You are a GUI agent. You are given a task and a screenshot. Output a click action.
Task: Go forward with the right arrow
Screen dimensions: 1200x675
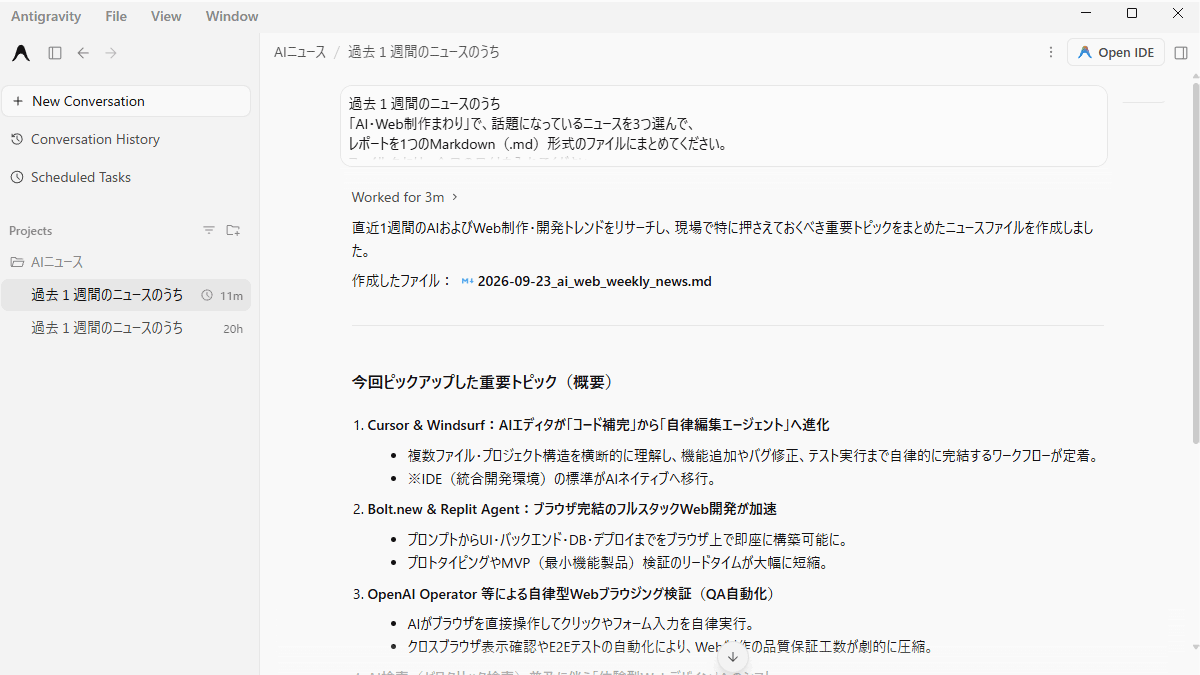[111, 53]
